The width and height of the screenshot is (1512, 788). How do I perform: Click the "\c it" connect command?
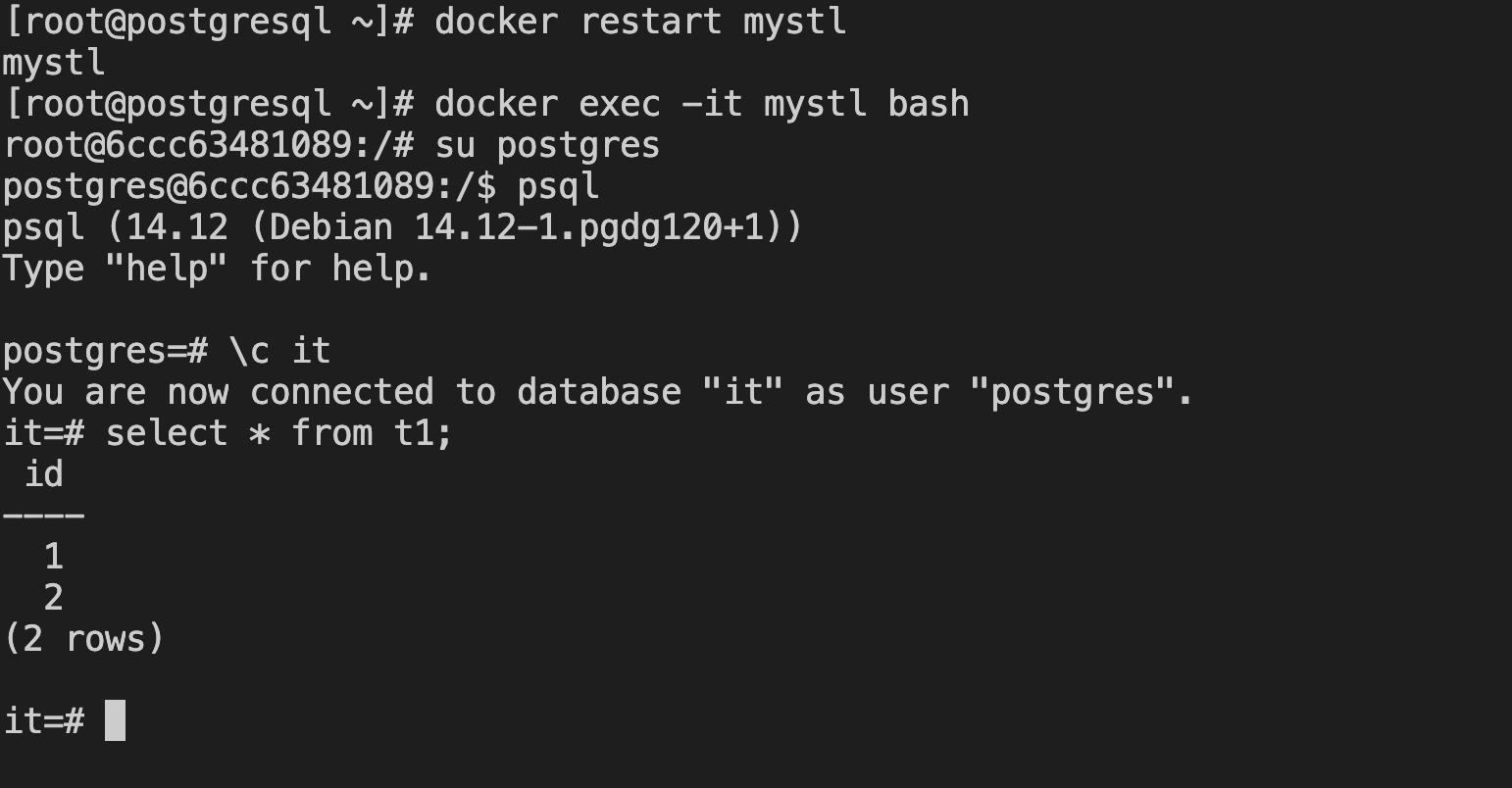[279, 350]
